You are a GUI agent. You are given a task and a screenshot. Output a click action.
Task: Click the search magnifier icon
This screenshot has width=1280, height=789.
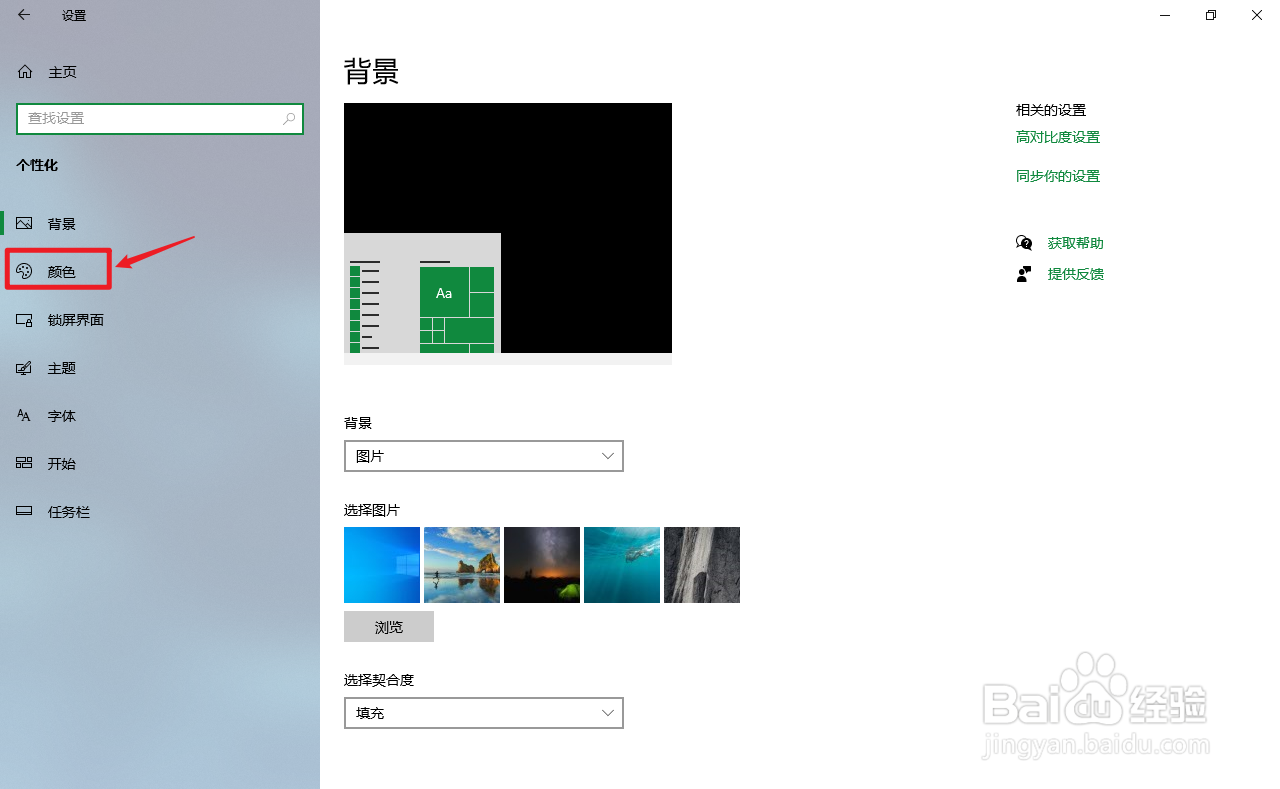click(289, 118)
